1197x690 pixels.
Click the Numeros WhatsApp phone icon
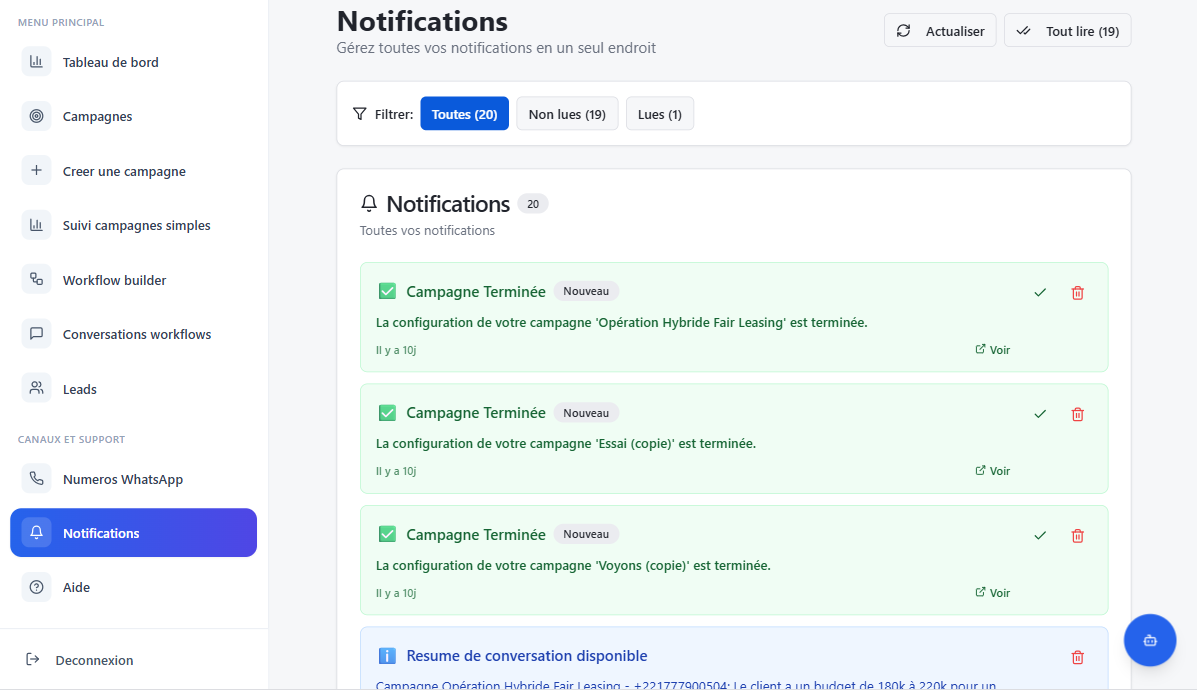coord(36,479)
